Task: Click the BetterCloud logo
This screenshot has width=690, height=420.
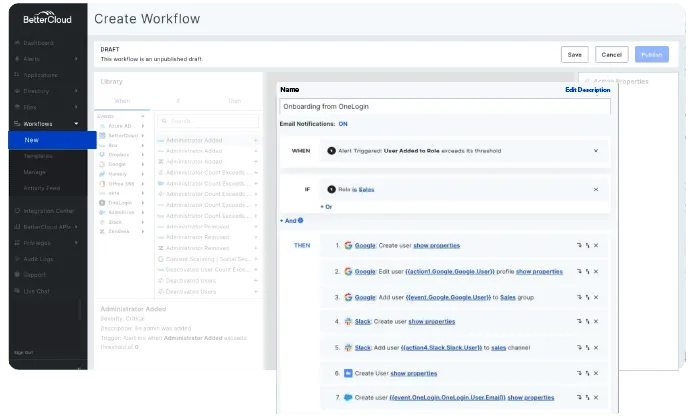Action: (x=48, y=18)
